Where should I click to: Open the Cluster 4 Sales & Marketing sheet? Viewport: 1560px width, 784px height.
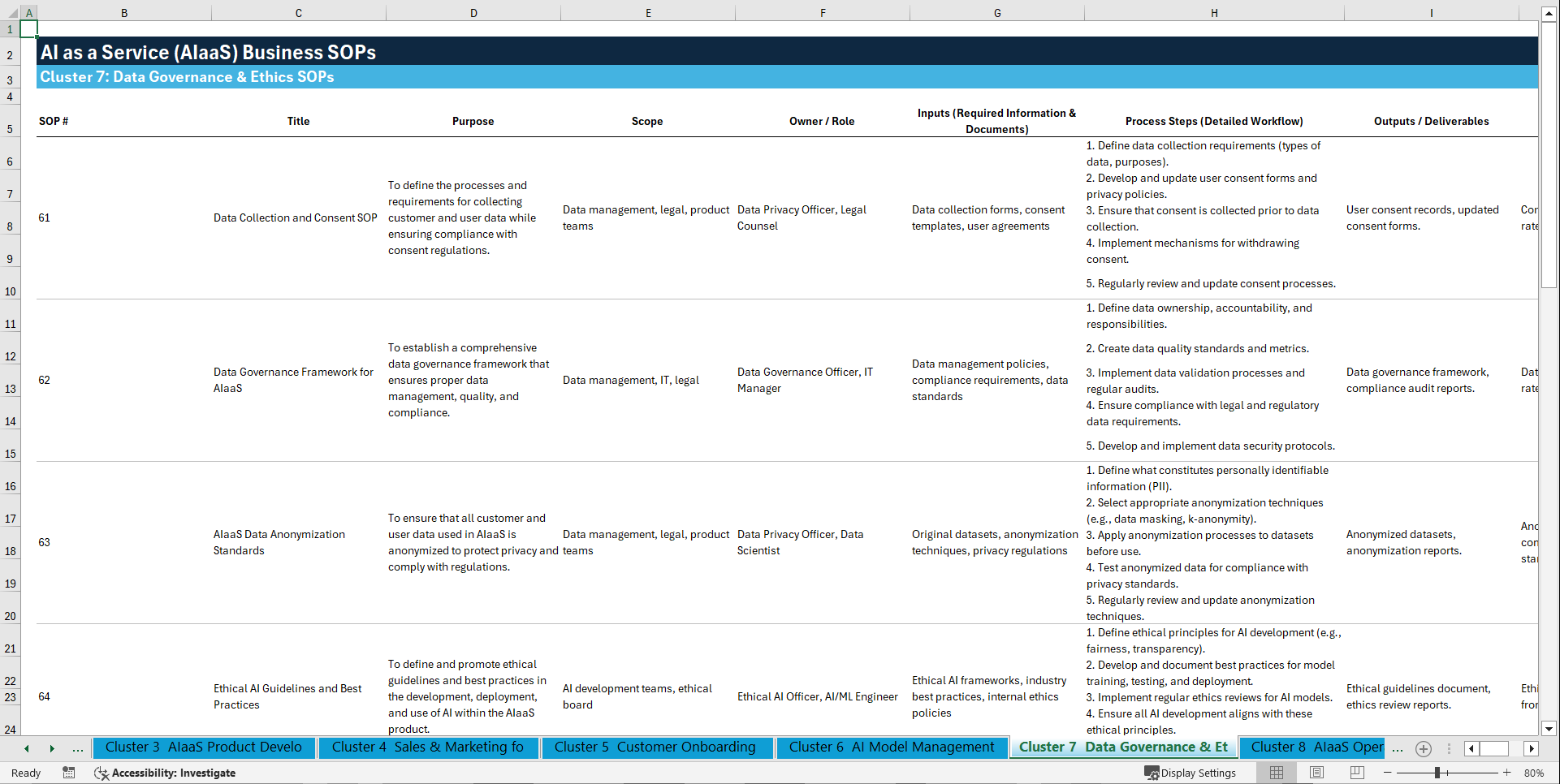click(428, 747)
